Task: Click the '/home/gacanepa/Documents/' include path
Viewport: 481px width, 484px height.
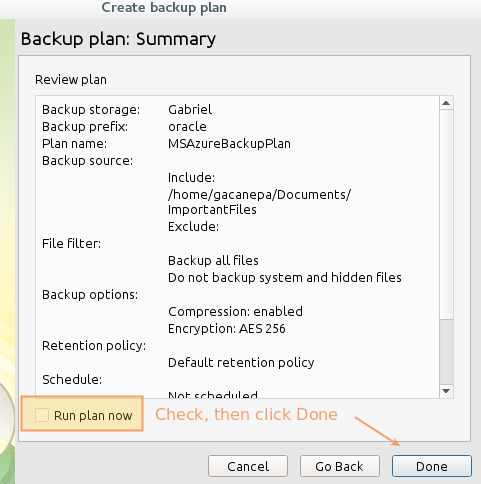Action: pyautogui.click(x=259, y=195)
